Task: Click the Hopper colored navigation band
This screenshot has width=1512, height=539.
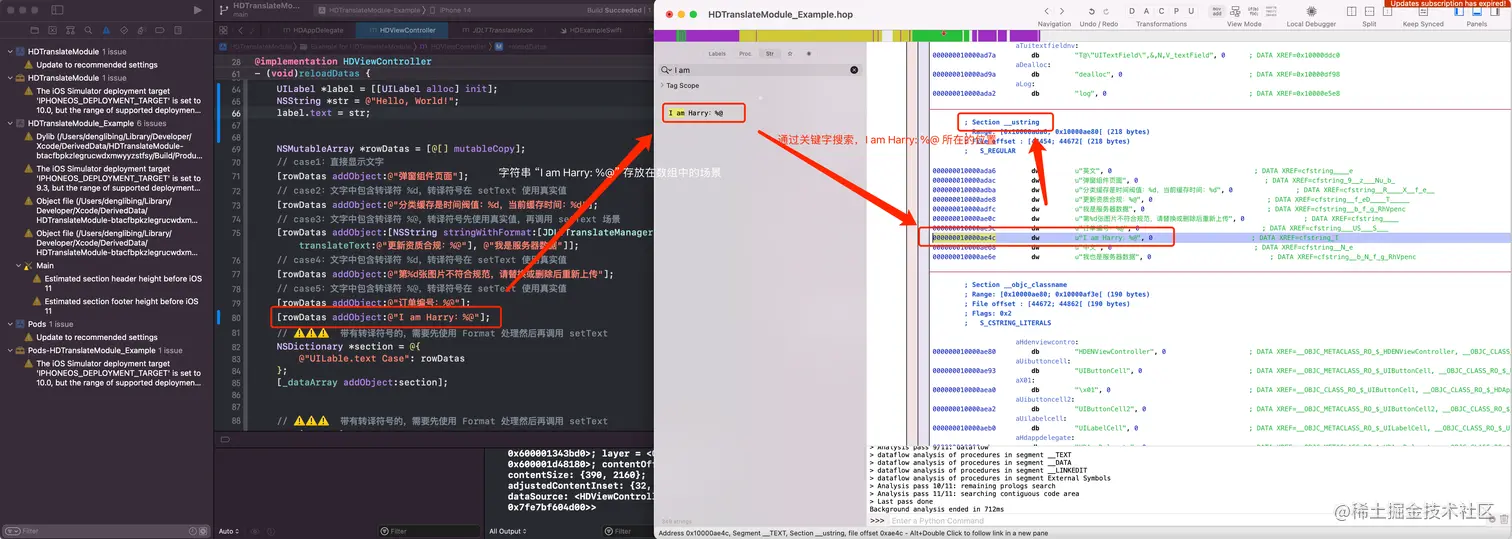Action: coord(1081,35)
